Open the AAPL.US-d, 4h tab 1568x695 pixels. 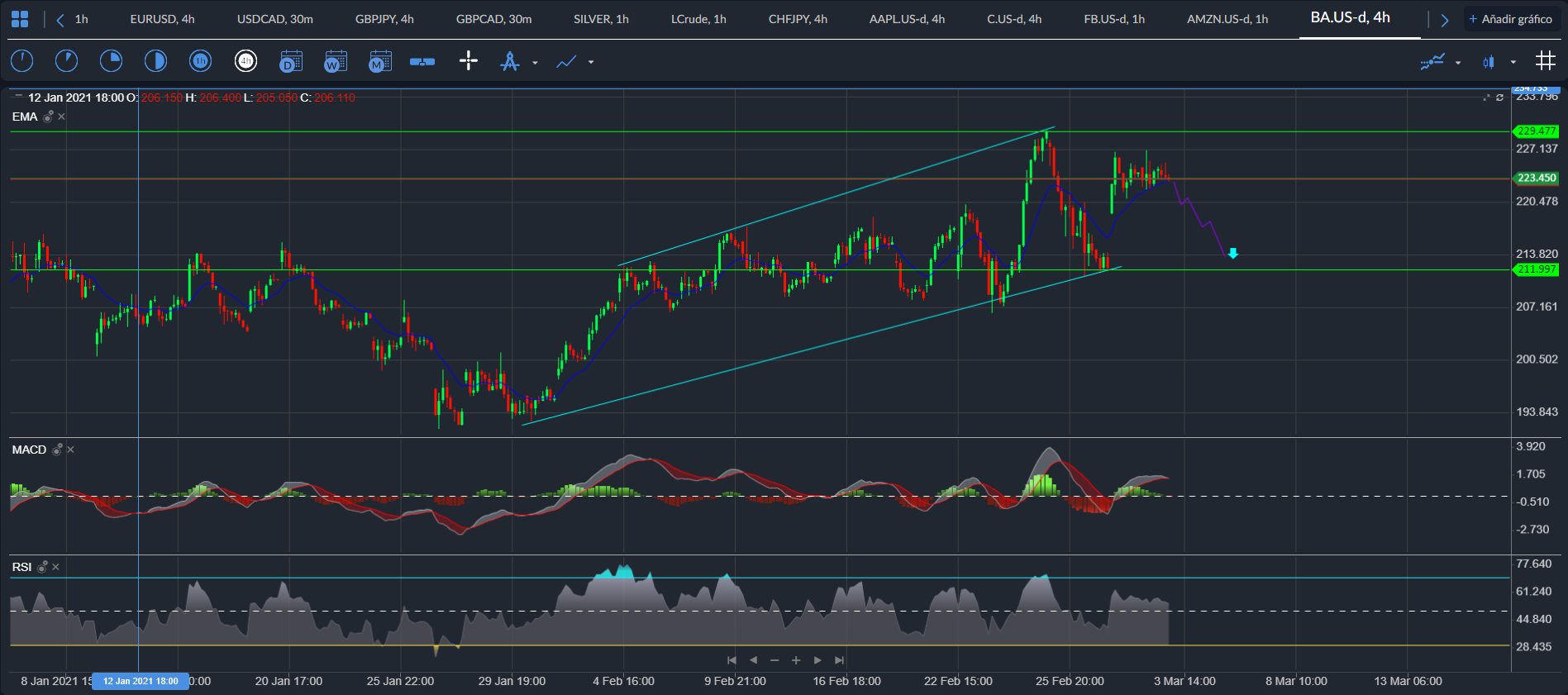tap(907, 19)
